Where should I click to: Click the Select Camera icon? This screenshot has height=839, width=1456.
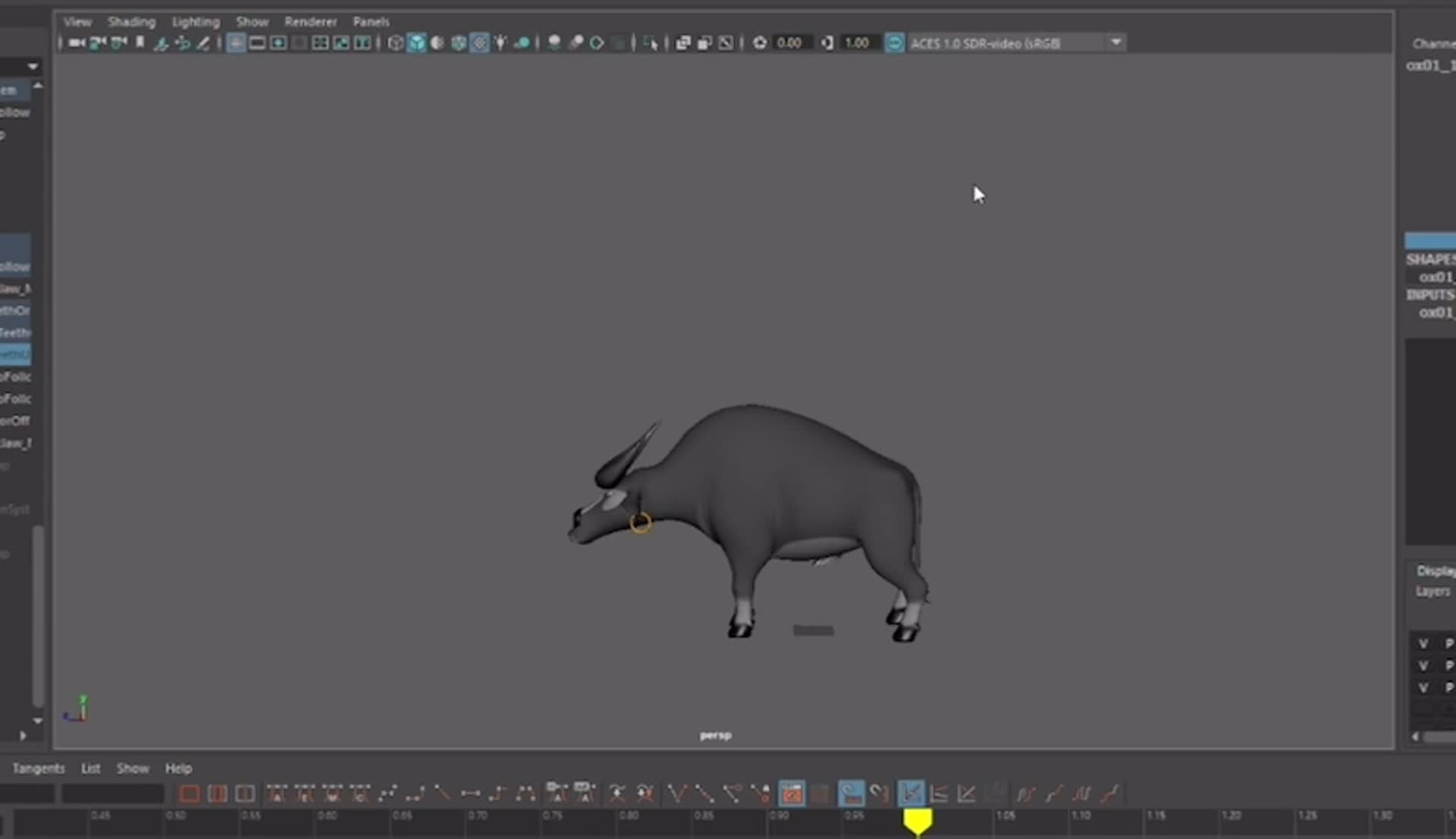pyautogui.click(x=76, y=43)
